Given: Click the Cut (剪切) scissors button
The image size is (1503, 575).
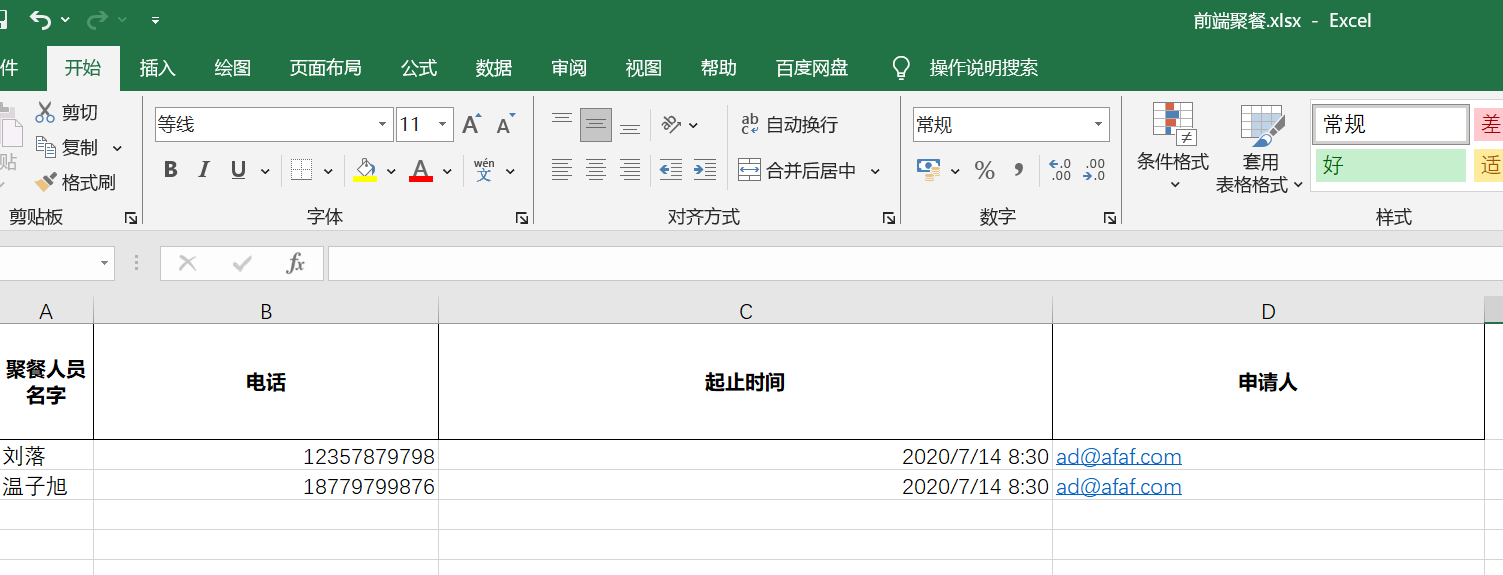Looking at the screenshot, I should [67, 112].
